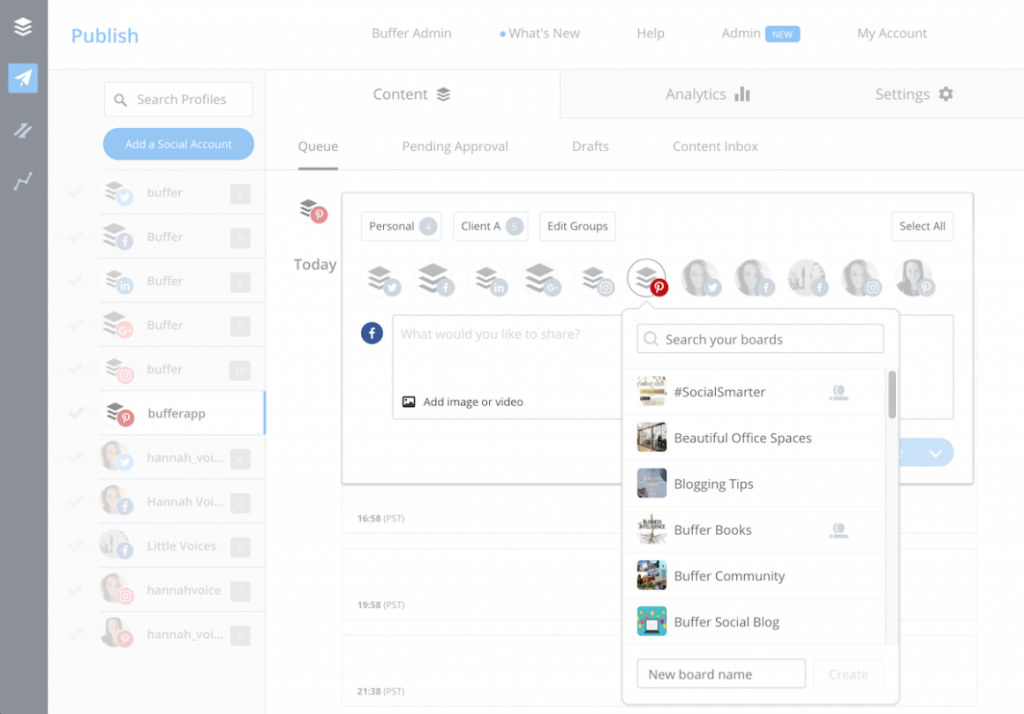This screenshot has height=714, width=1024.
Task: Open the Settings tab
Action: point(914,95)
